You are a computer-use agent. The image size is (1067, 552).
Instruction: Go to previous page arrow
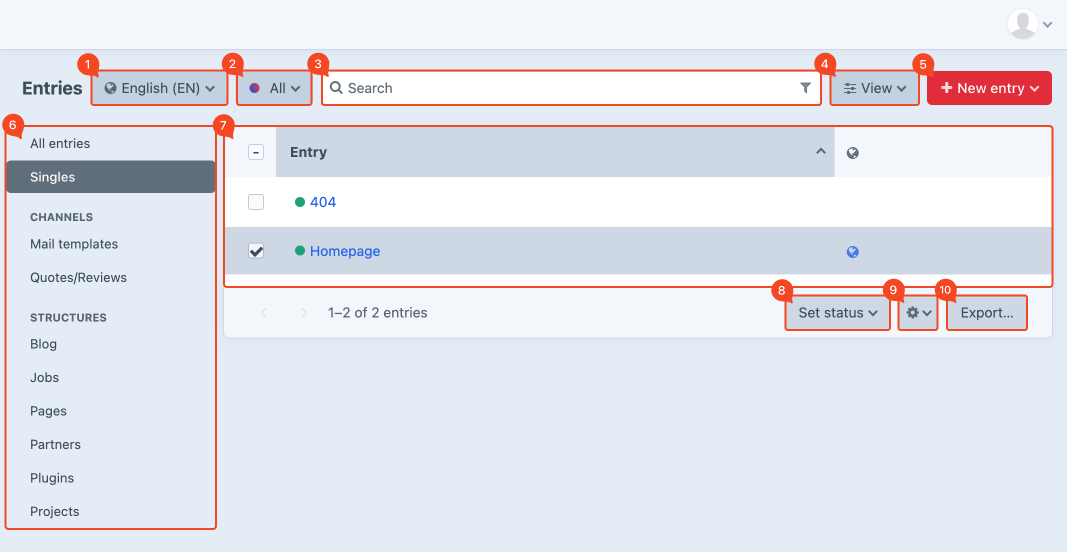(264, 313)
